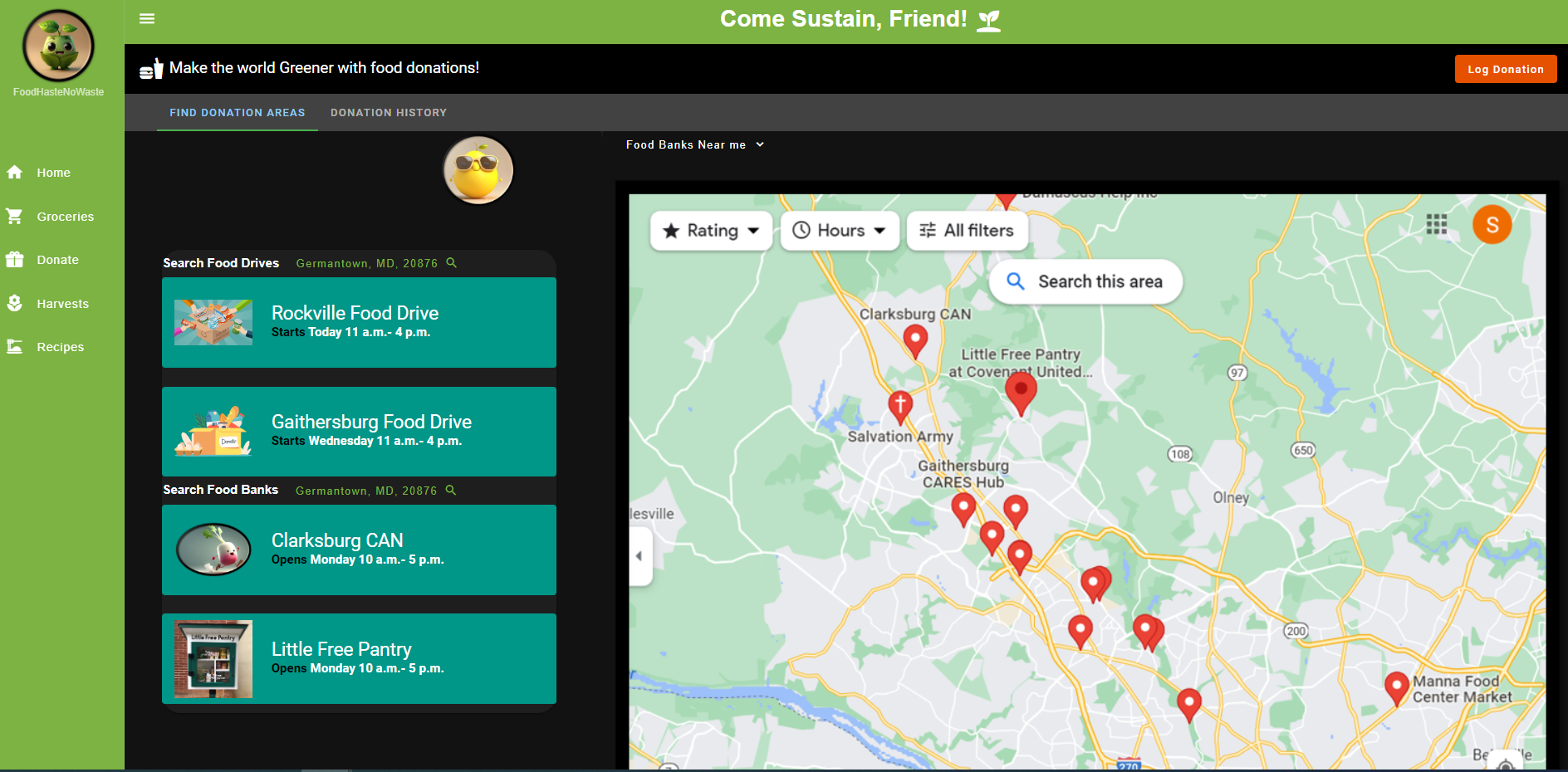Open the Clarksburg CAN card
This screenshot has width=1568, height=772.
(359, 550)
